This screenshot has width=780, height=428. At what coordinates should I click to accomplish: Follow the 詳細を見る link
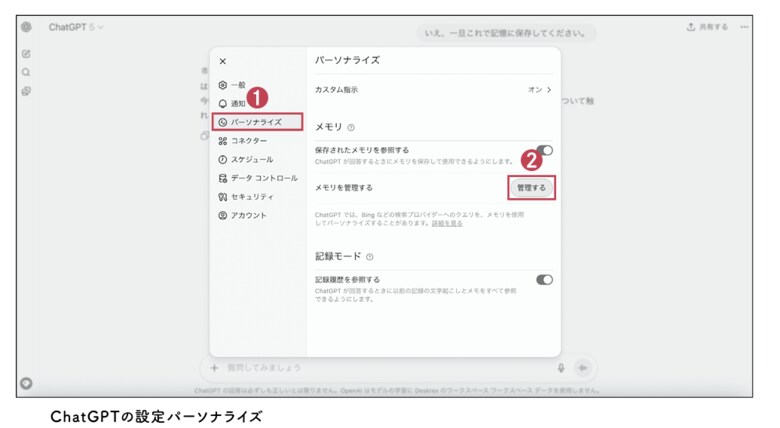click(x=447, y=223)
